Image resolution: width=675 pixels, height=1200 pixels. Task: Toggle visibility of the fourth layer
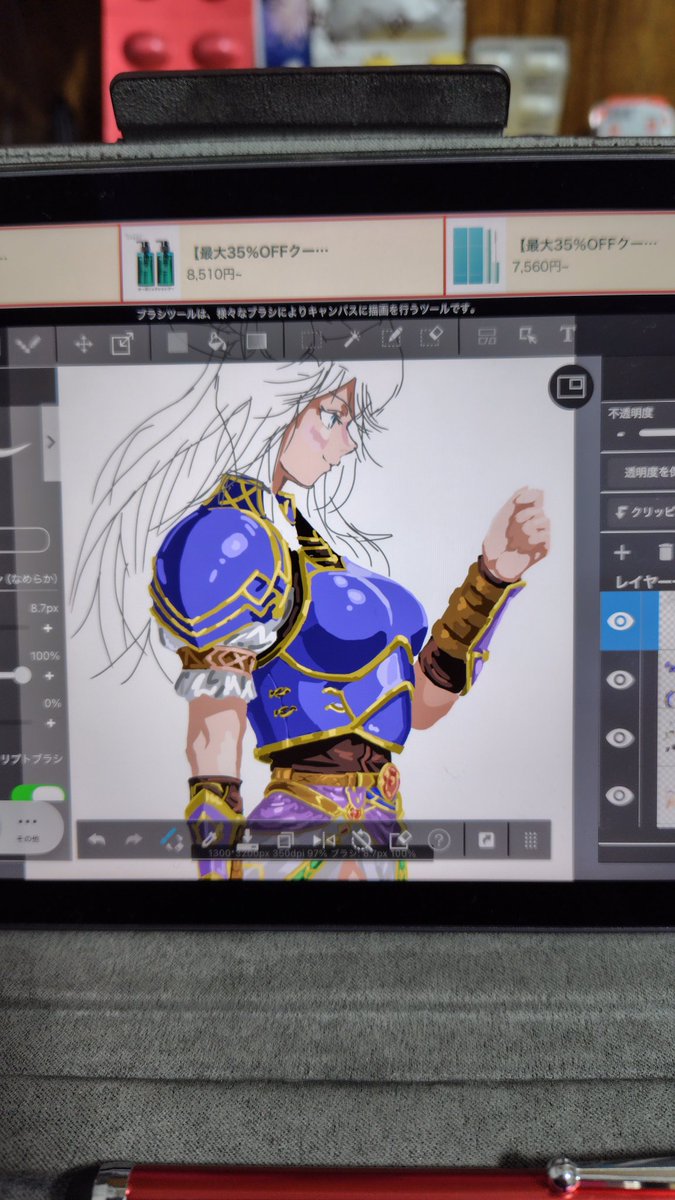click(x=621, y=796)
